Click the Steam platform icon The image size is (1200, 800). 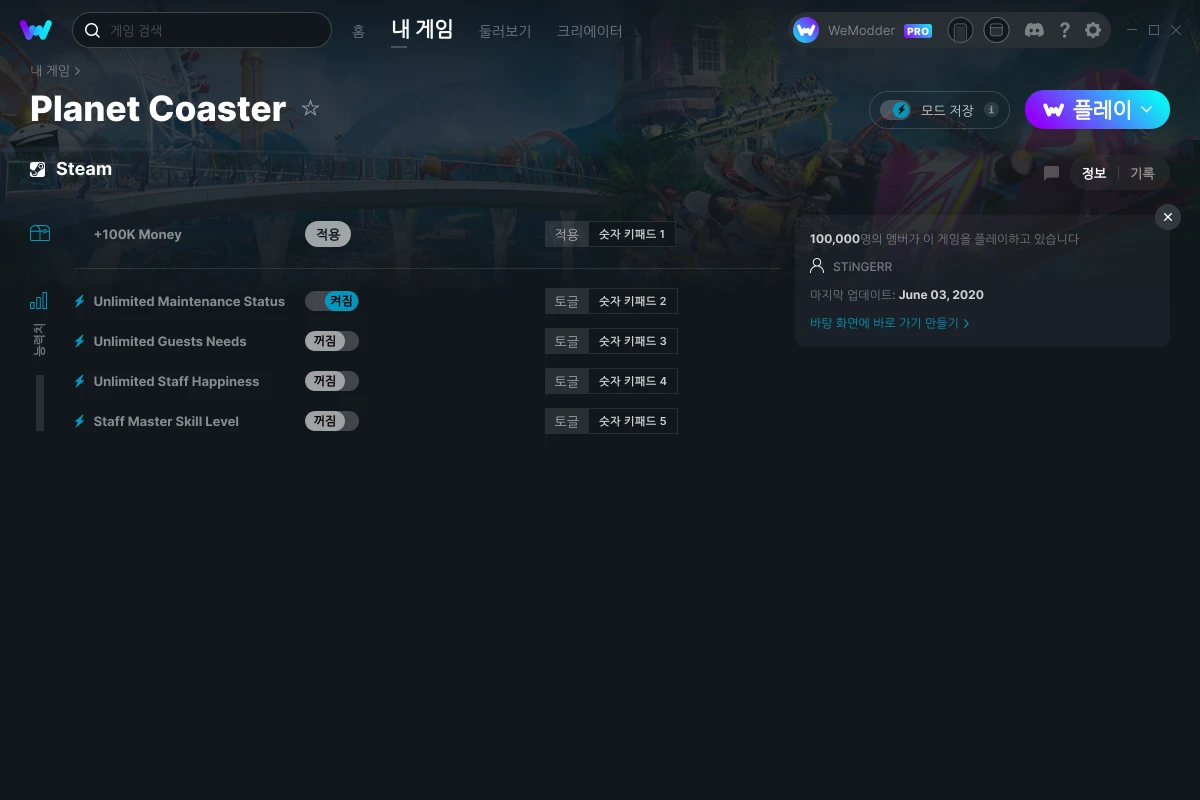38,169
